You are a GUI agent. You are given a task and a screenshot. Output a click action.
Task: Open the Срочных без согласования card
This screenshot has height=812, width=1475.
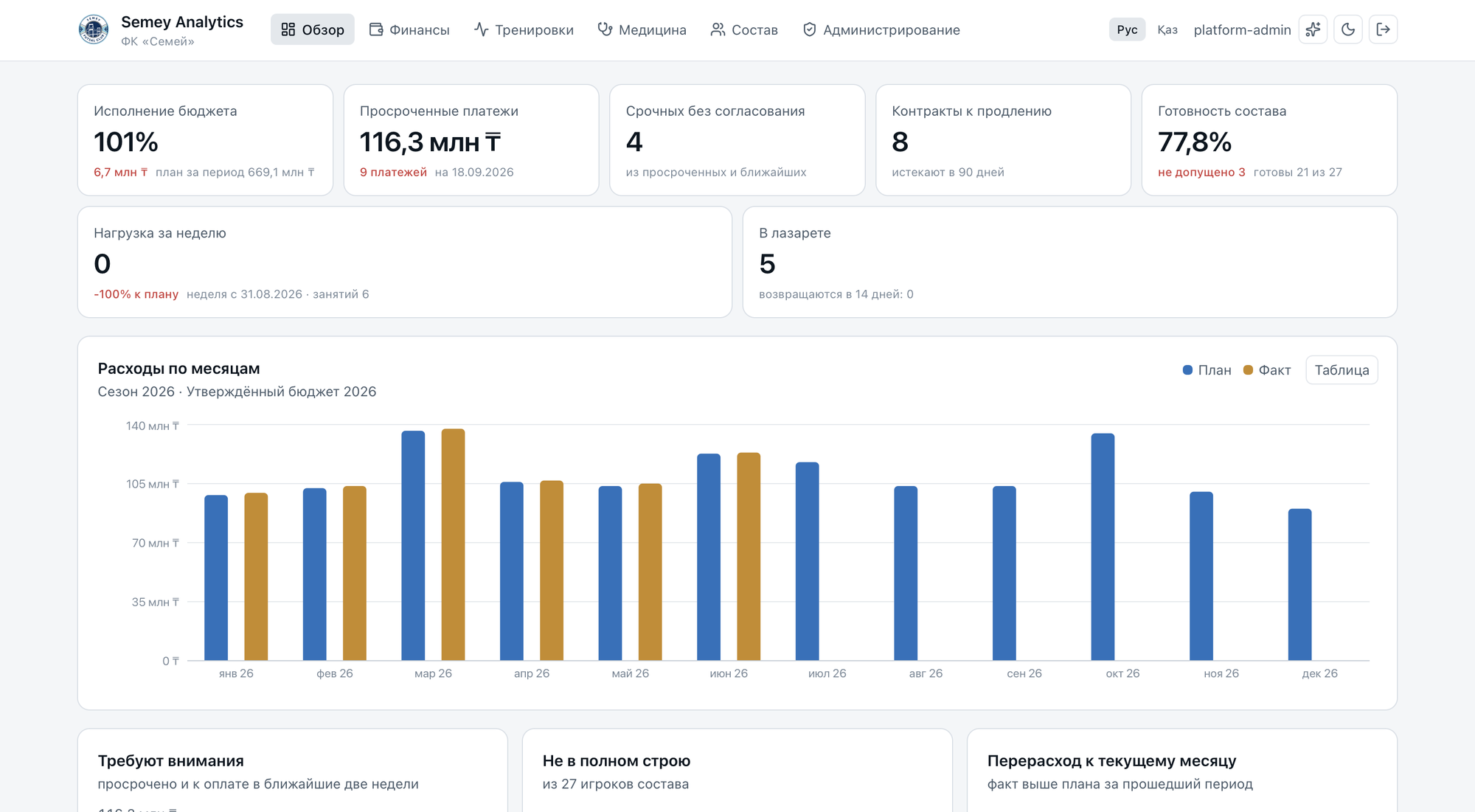pyautogui.click(x=737, y=140)
